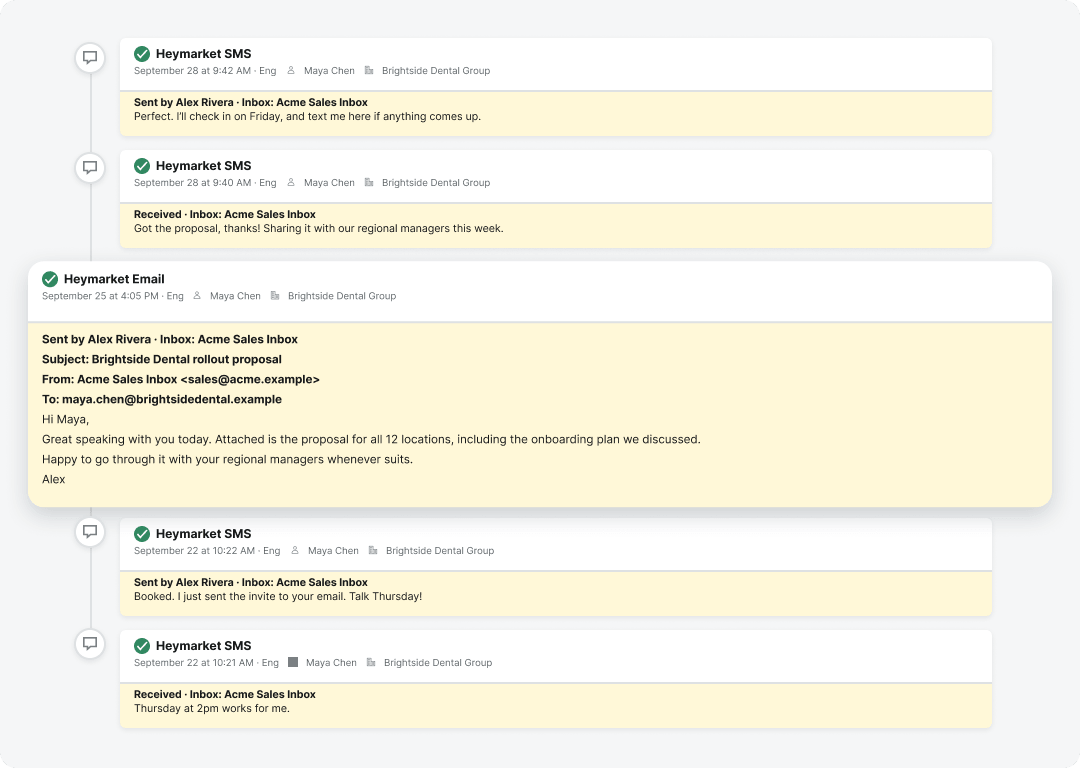The width and height of the screenshot is (1080, 768).
Task: Open Maya Chen contact on the 10:22 AM SMS
Action: [333, 550]
